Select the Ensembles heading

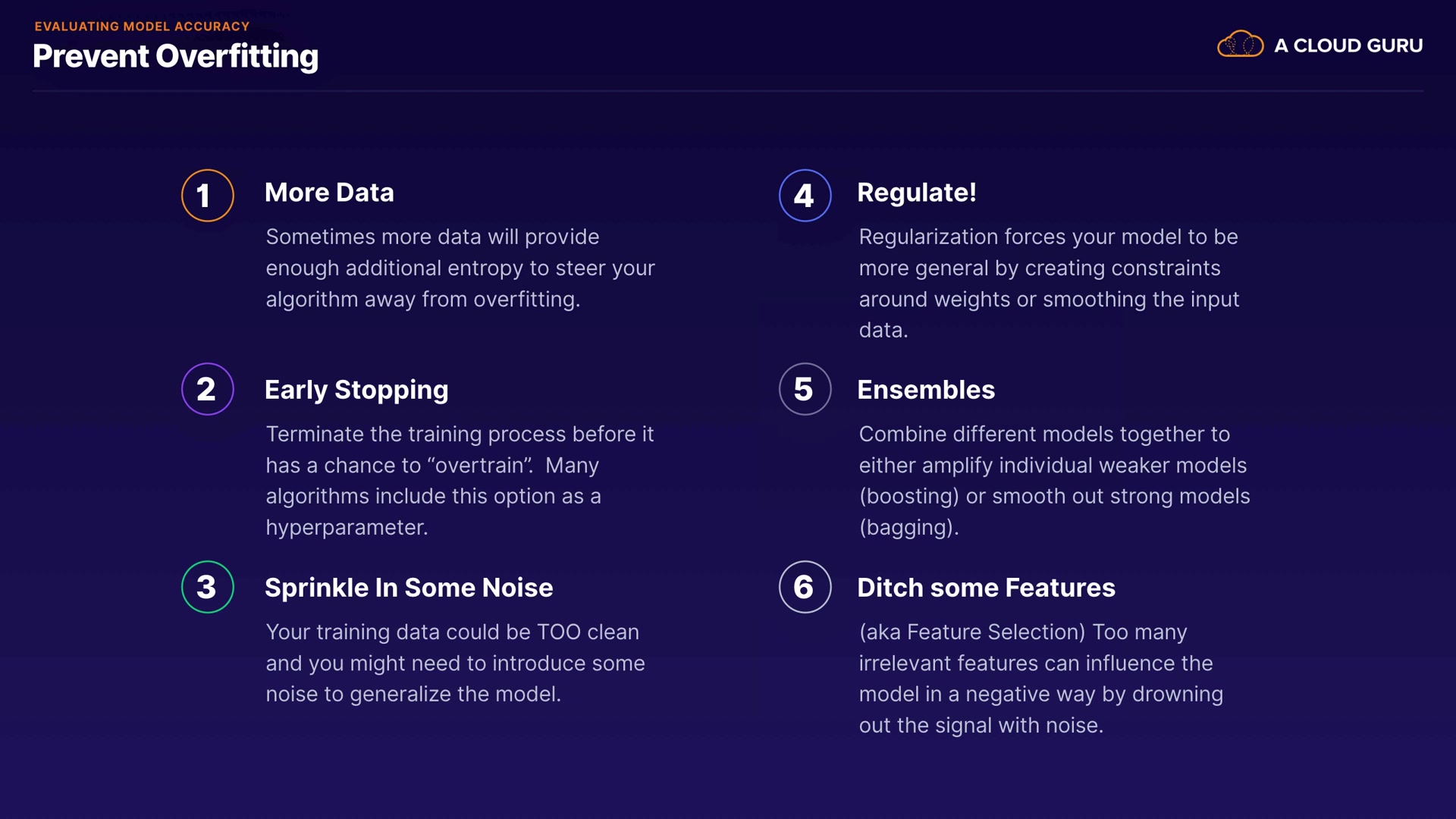926,390
